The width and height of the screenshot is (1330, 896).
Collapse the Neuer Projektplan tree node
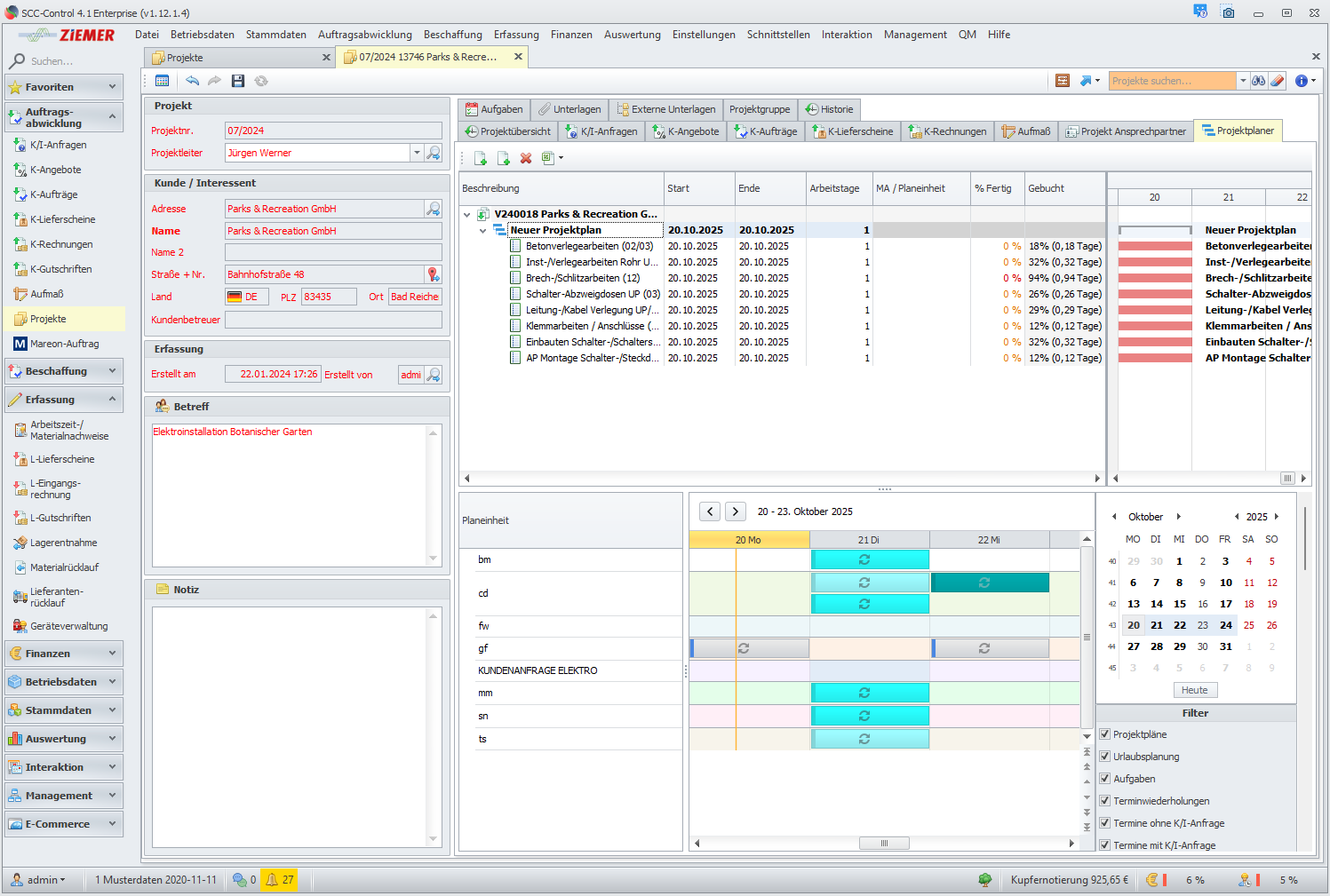483,231
